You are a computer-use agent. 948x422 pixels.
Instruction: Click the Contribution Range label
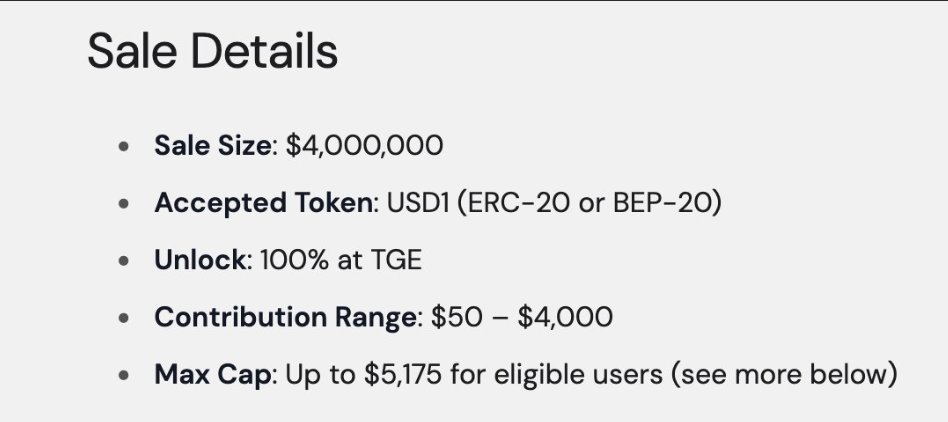click(x=285, y=317)
